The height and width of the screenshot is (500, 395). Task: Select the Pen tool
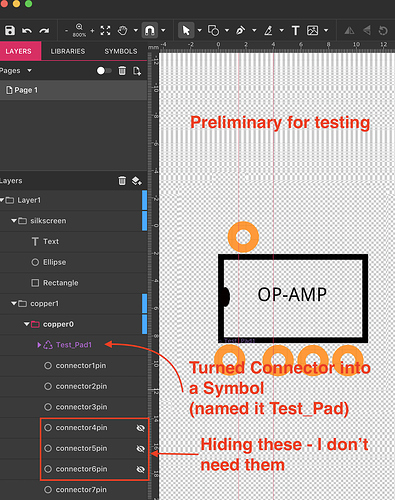pos(240,31)
